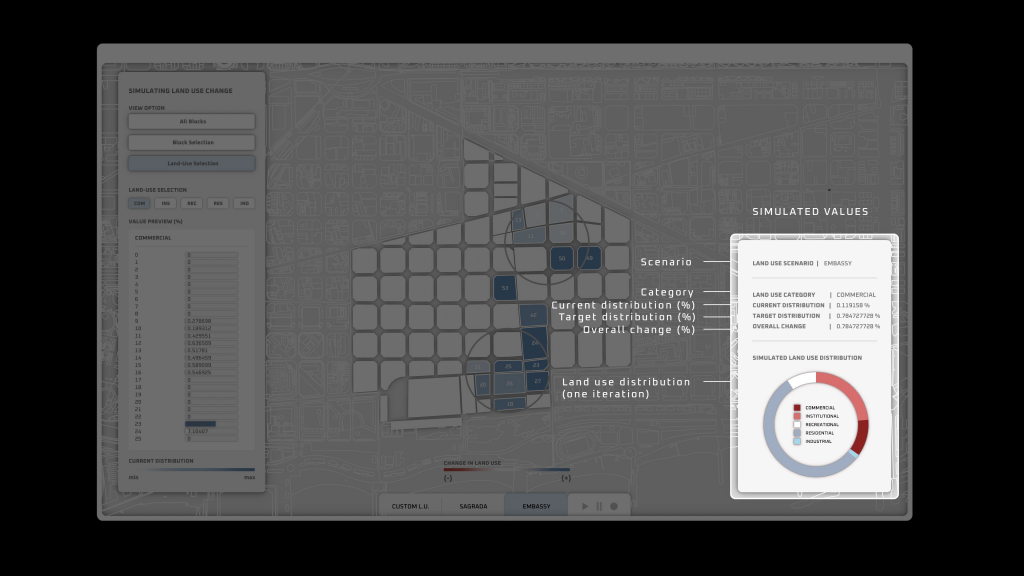The width and height of the screenshot is (1024, 576).
Task: Click the All Blocks view option
Action: [x=192, y=121]
